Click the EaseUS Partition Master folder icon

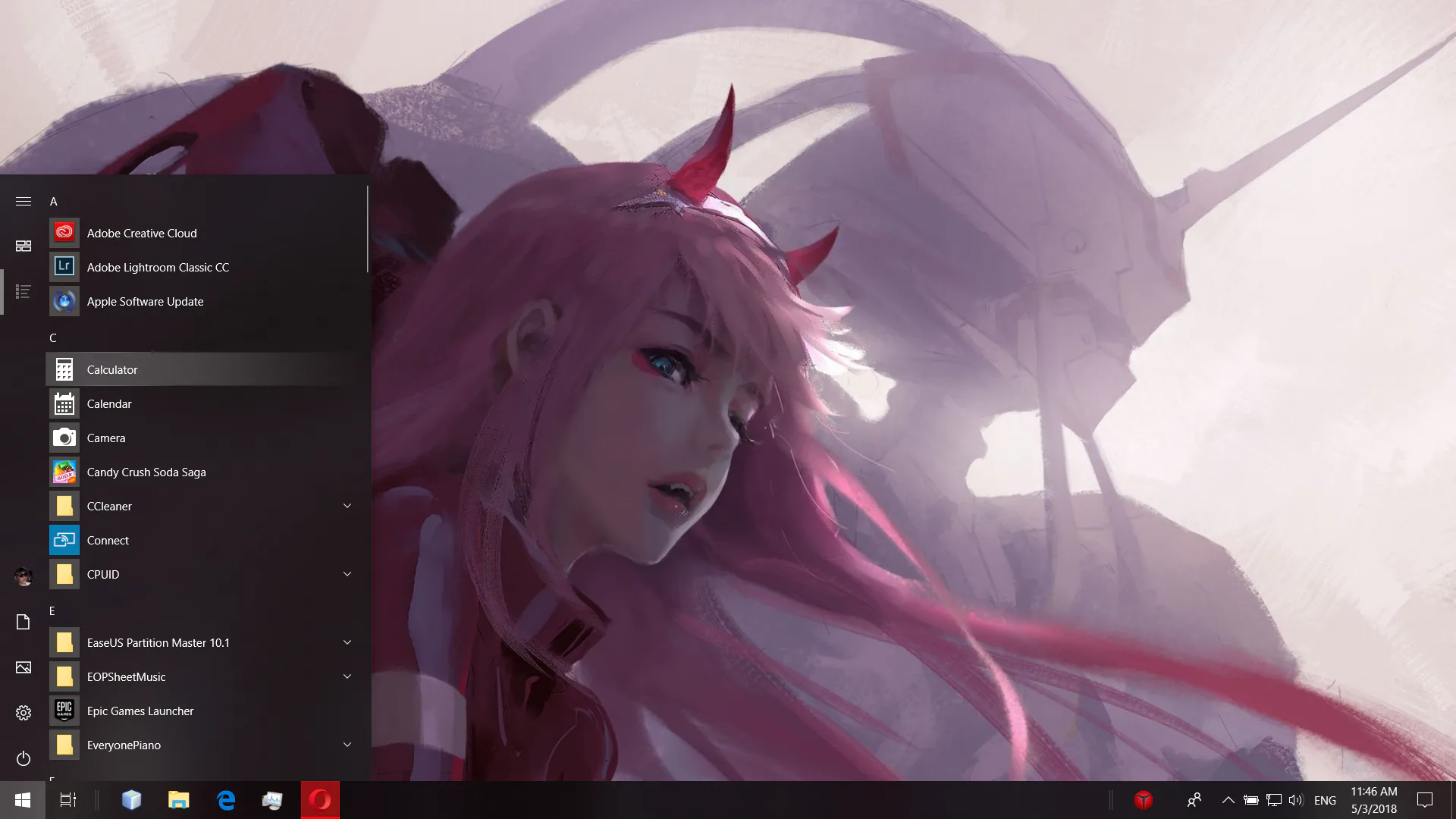pos(64,642)
